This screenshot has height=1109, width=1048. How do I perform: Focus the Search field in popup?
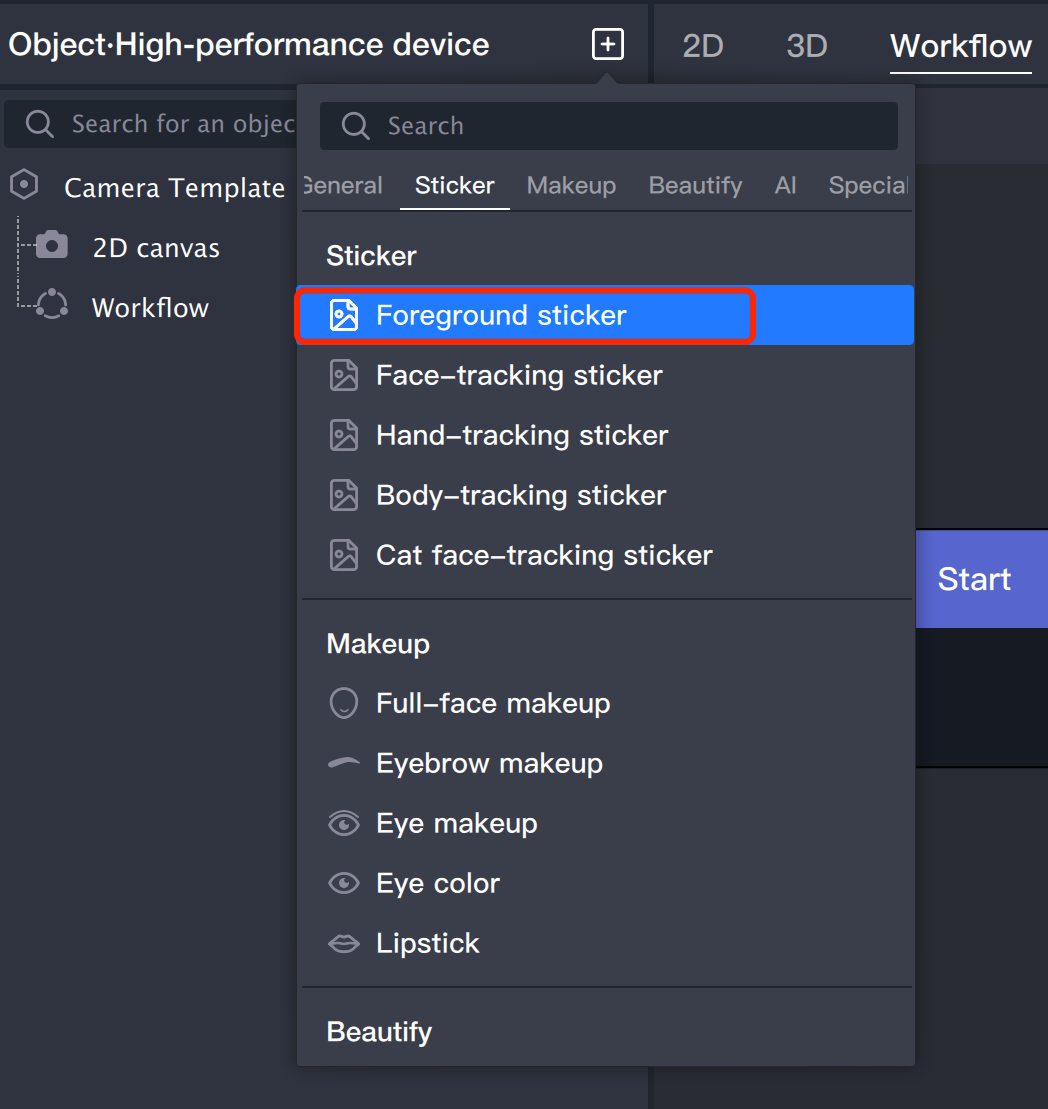(608, 126)
